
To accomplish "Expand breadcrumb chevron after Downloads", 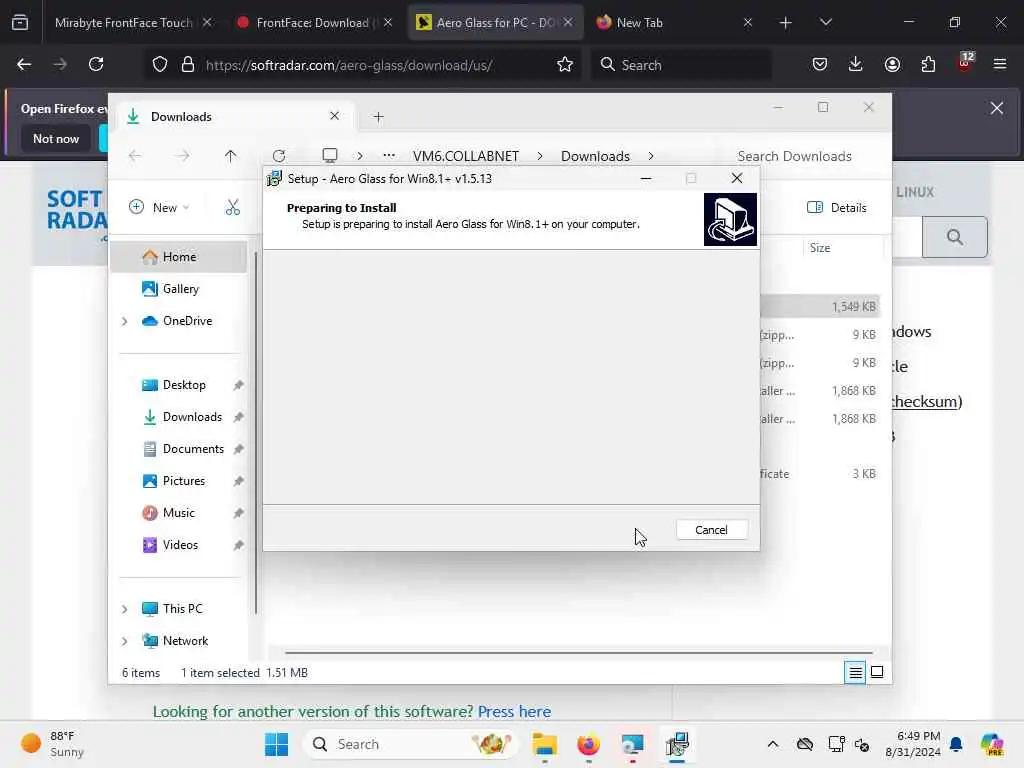I will pyautogui.click(x=651, y=156).
